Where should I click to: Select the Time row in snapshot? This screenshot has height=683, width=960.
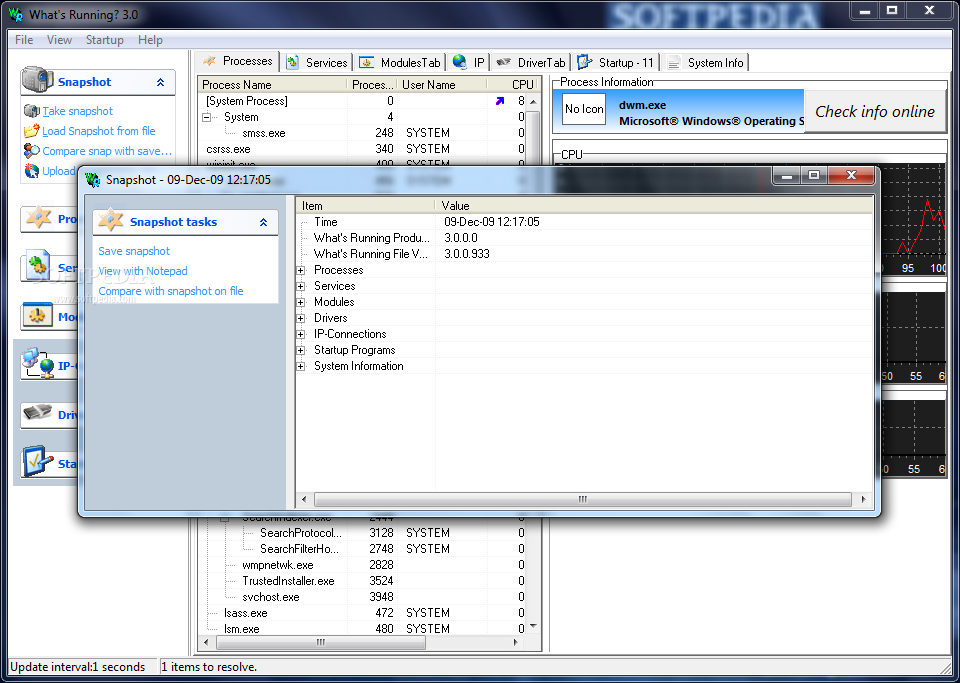pos(585,222)
